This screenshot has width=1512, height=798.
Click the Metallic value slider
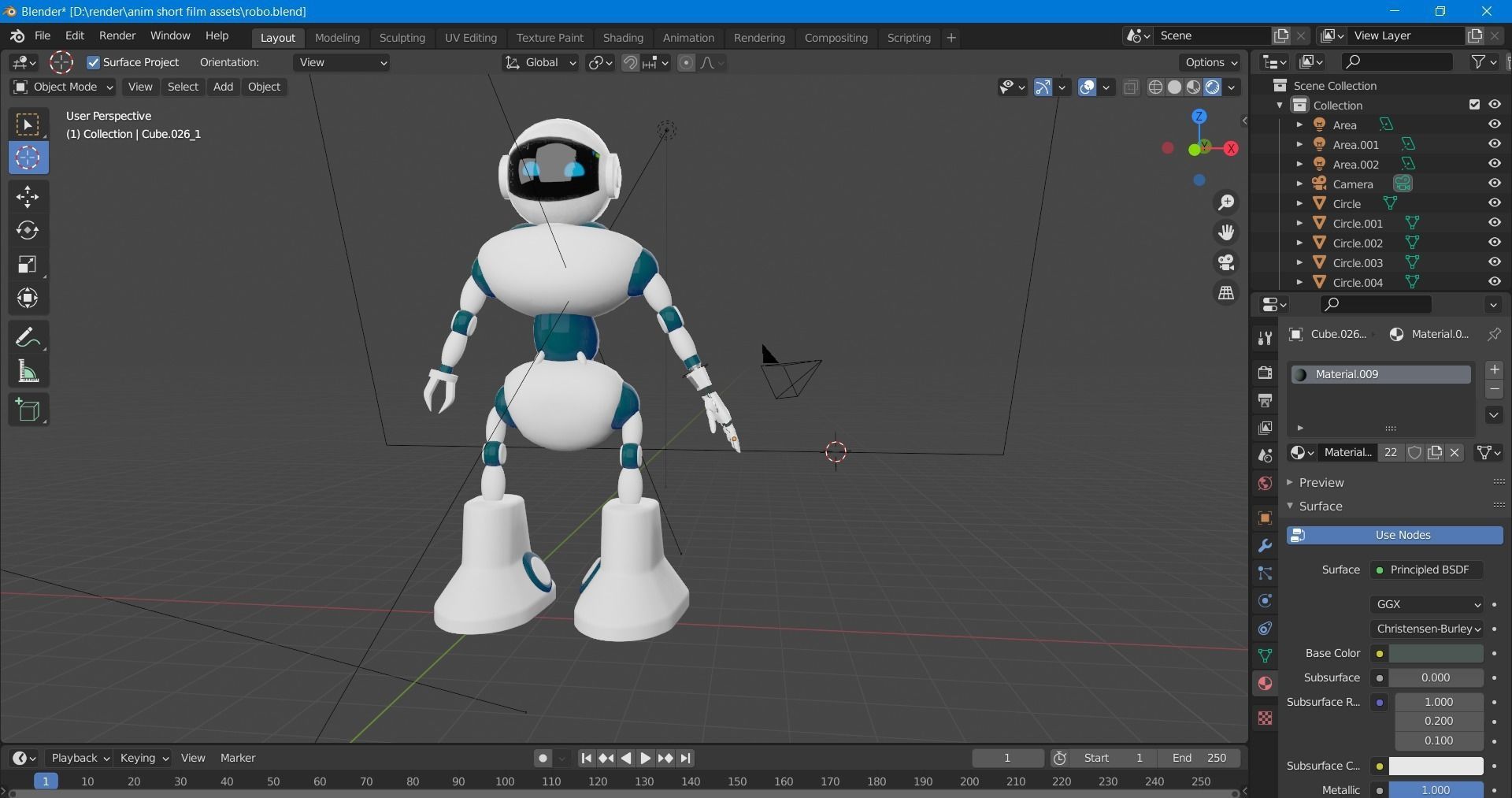[x=1436, y=790]
